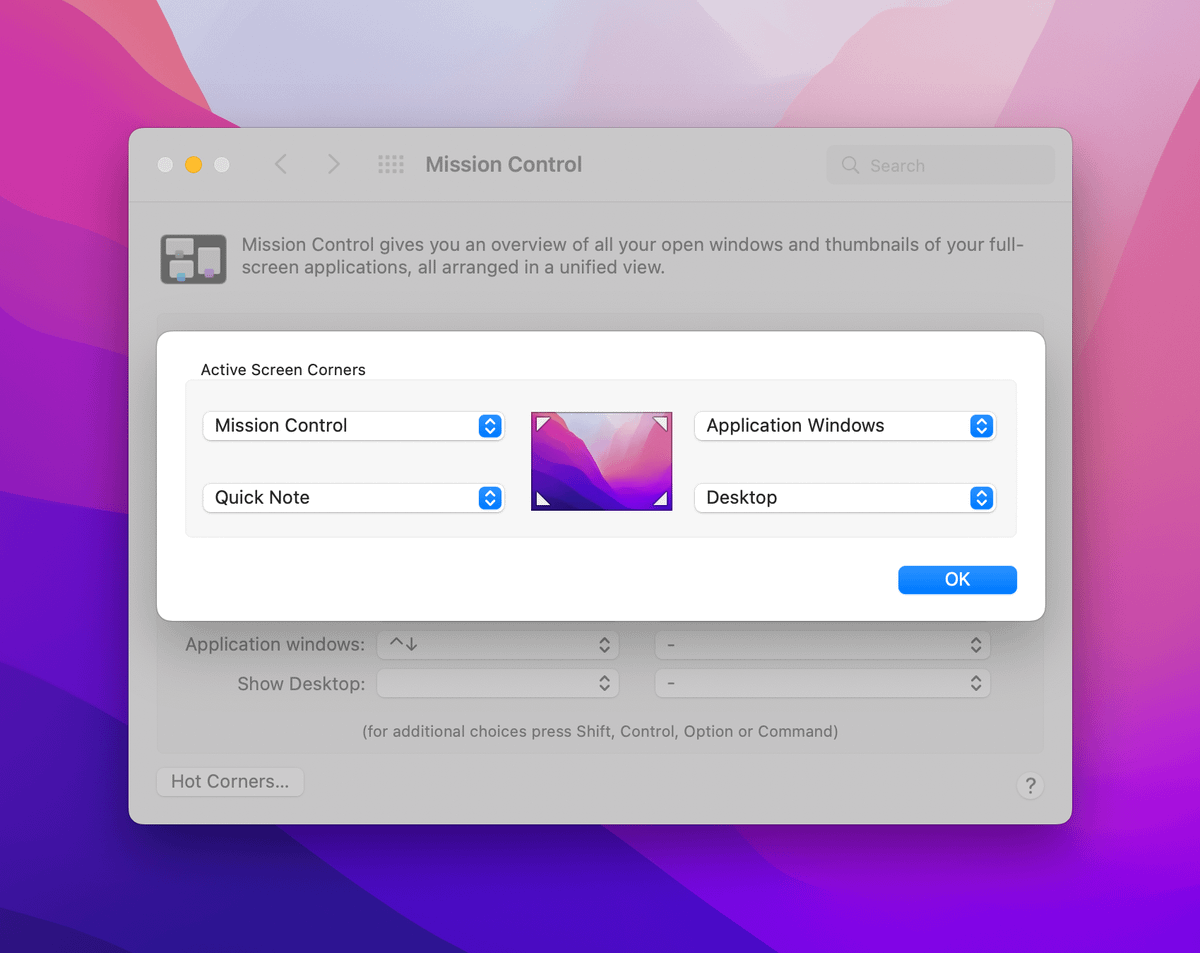This screenshot has width=1200, height=953.
Task: Open the Application Windows corner dropdown
Action: (x=845, y=426)
